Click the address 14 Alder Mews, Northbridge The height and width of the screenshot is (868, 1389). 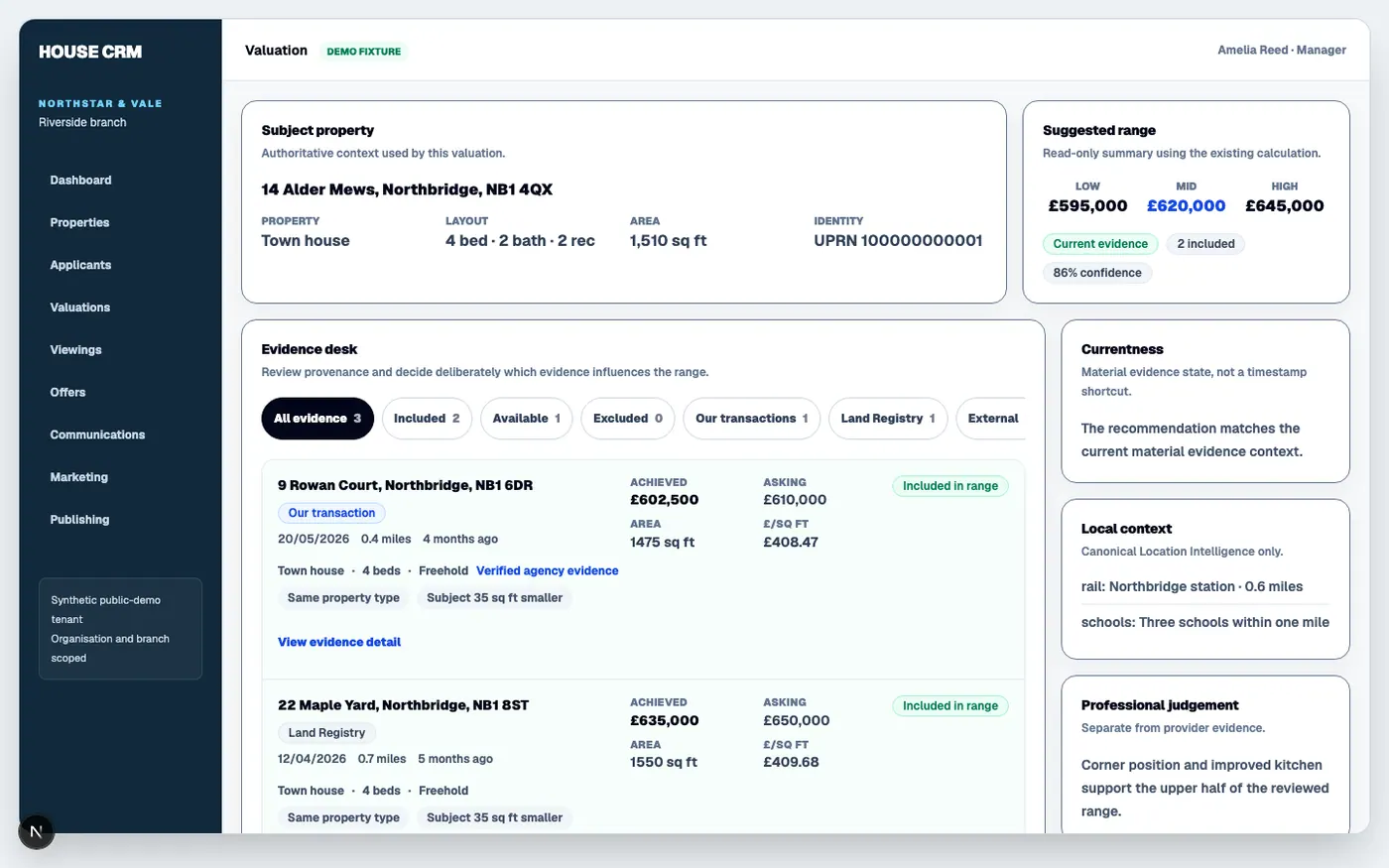click(x=407, y=189)
